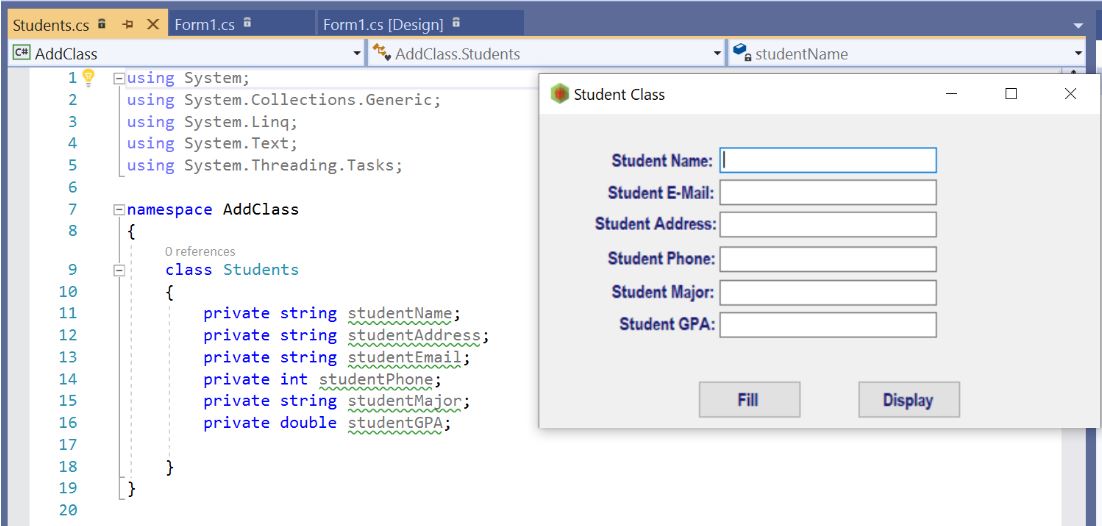
Task: Click the pin icon on Students.cs tab
Action: click(128, 25)
